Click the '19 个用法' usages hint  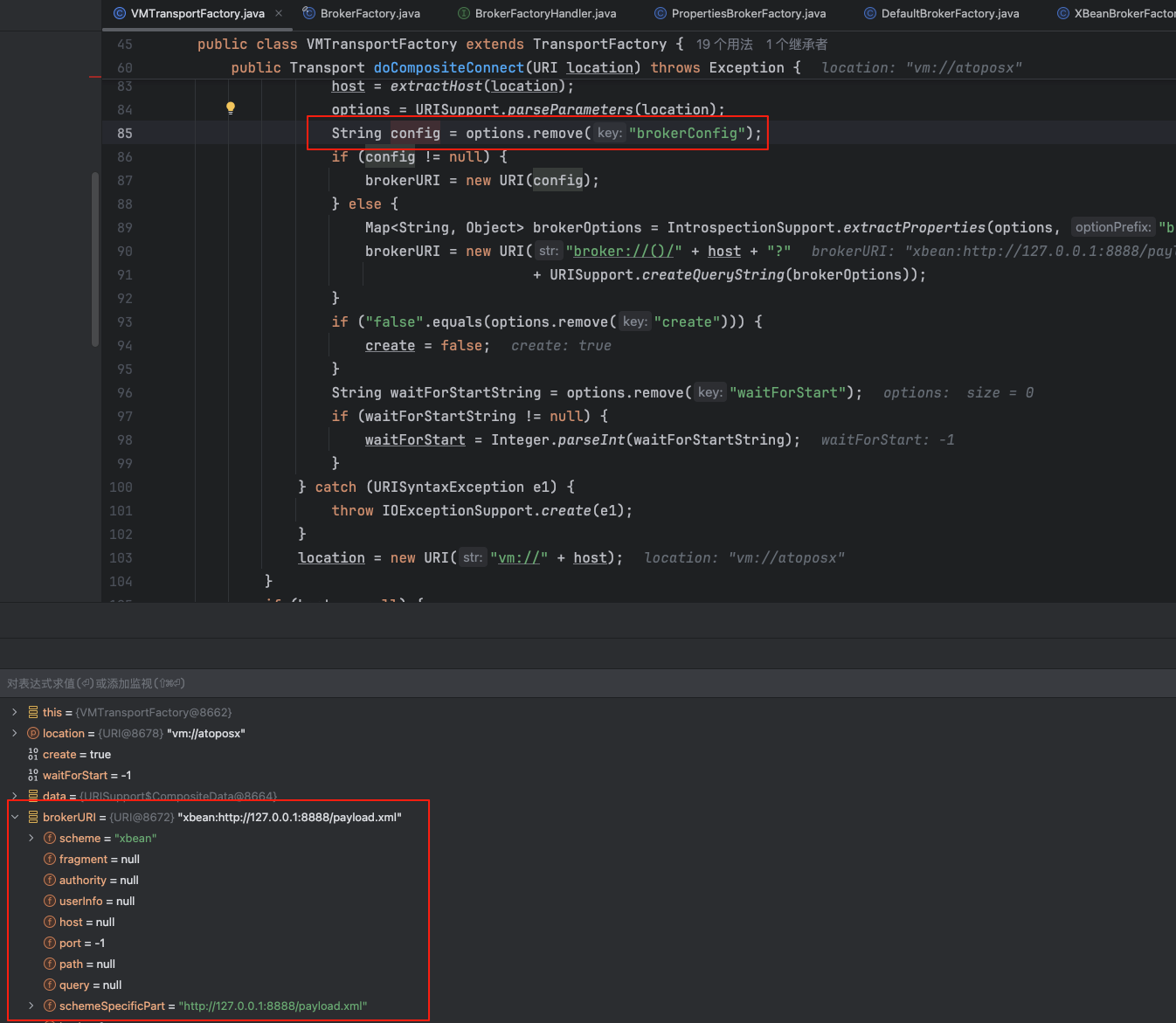[x=724, y=45]
